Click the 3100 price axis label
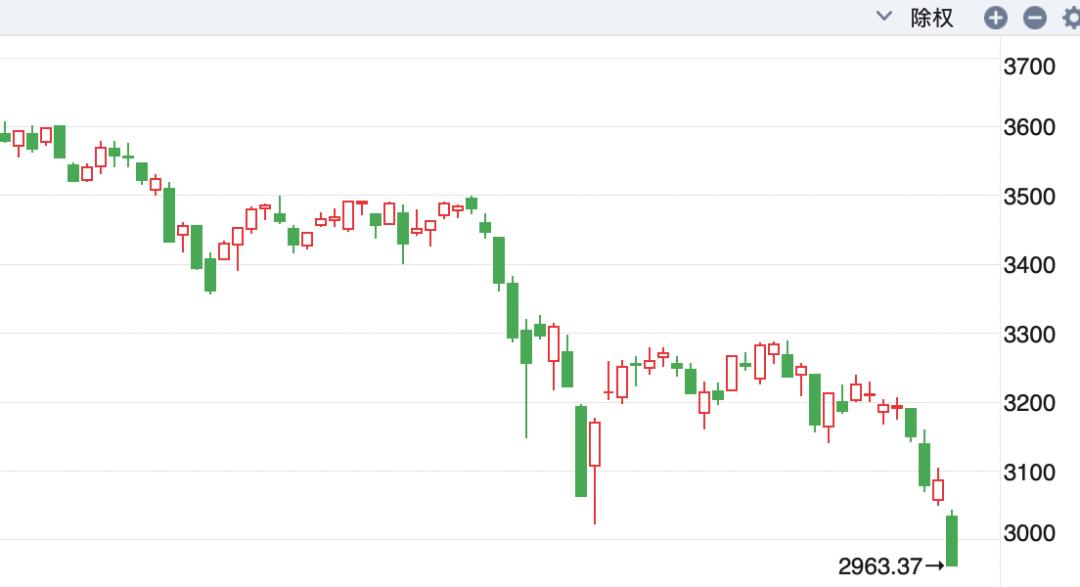 point(1029,472)
